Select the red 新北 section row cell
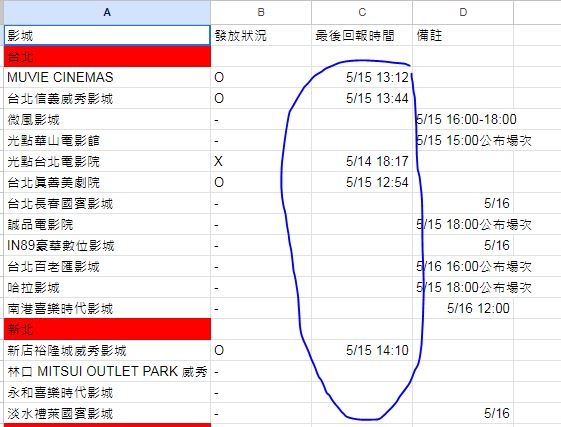Viewport: 561px width, 427px height. tap(107, 329)
